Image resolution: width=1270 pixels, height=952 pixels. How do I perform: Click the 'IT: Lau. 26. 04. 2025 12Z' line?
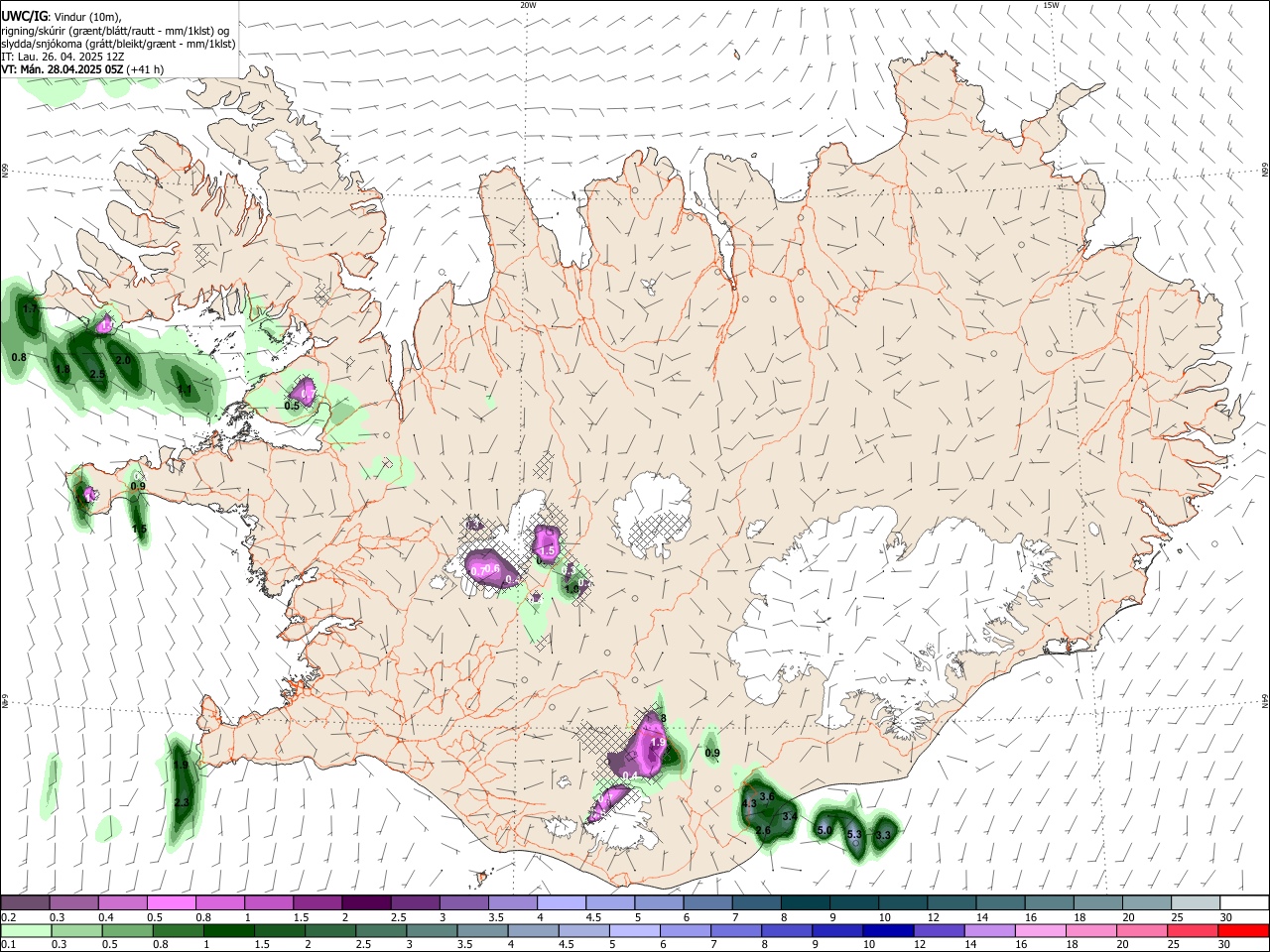[63, 57]
